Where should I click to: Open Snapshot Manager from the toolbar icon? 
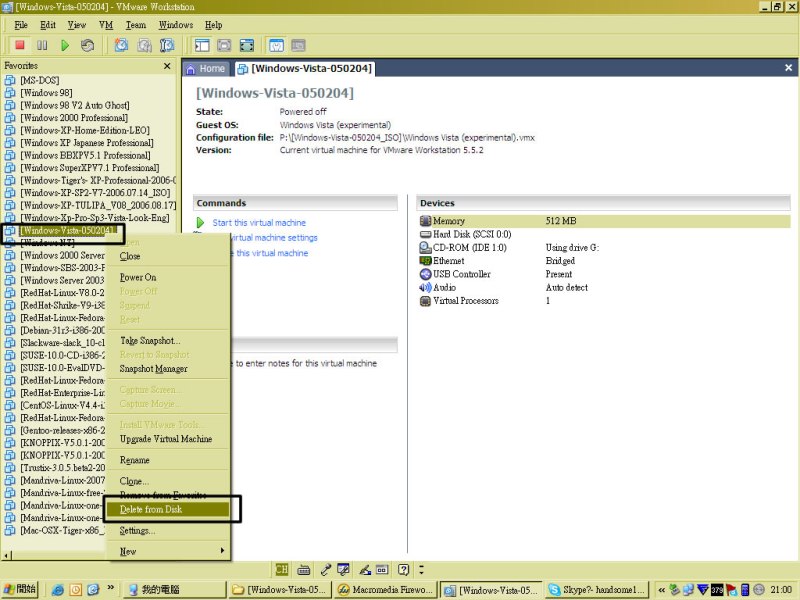167,45
